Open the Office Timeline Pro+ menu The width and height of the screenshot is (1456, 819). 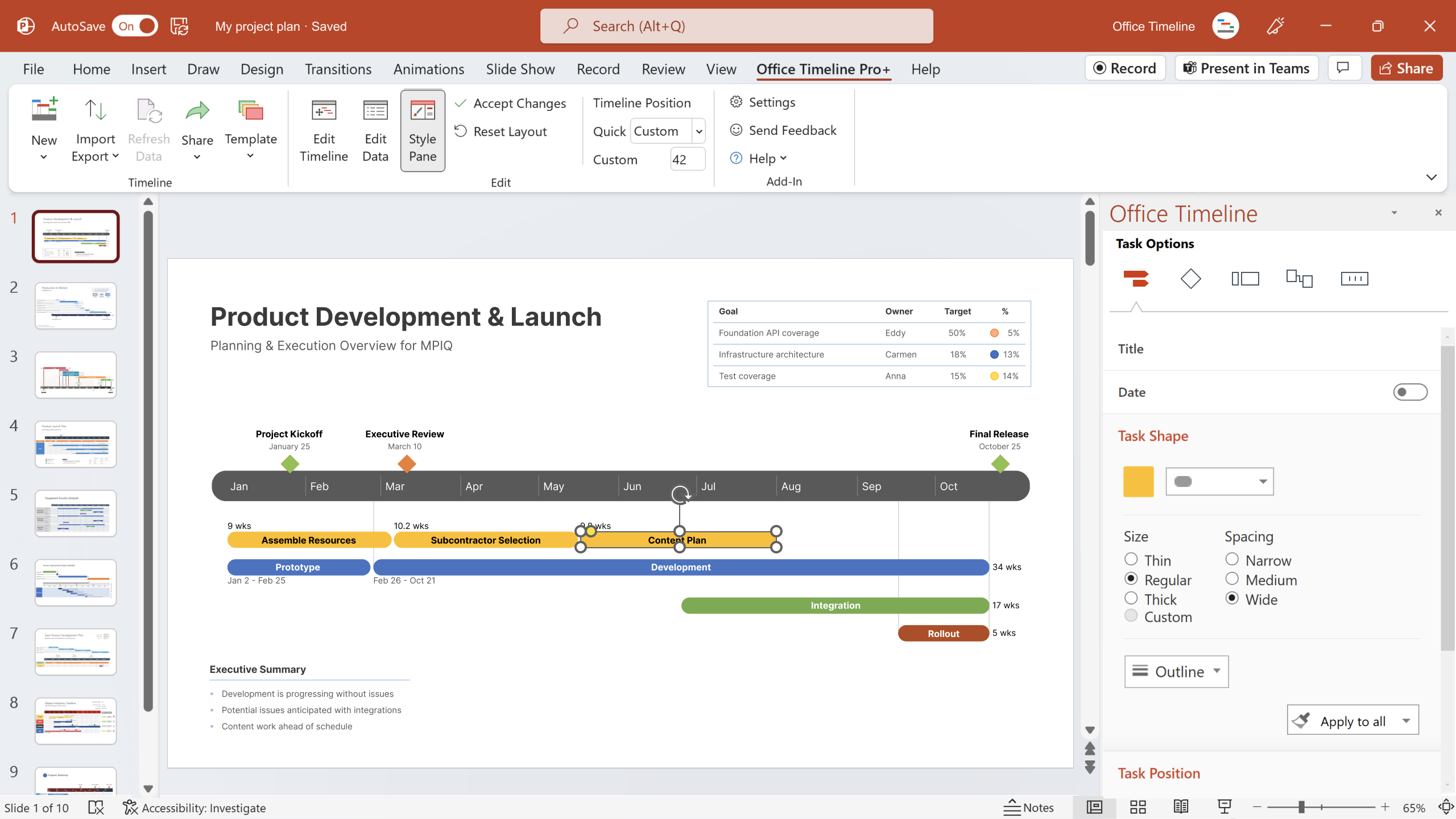(822, 68)
